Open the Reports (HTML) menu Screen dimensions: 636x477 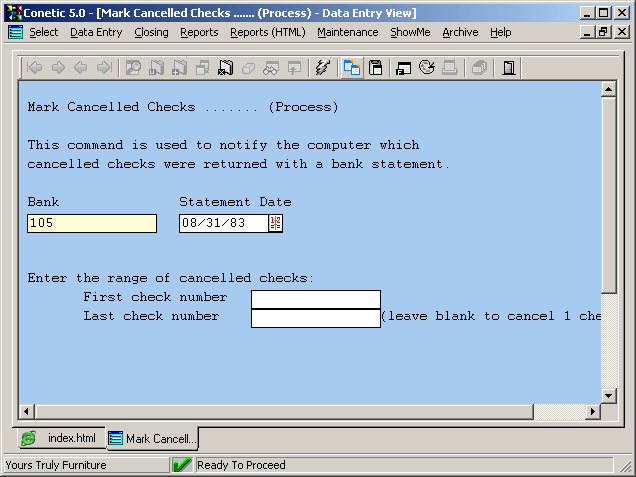(267, 32)
